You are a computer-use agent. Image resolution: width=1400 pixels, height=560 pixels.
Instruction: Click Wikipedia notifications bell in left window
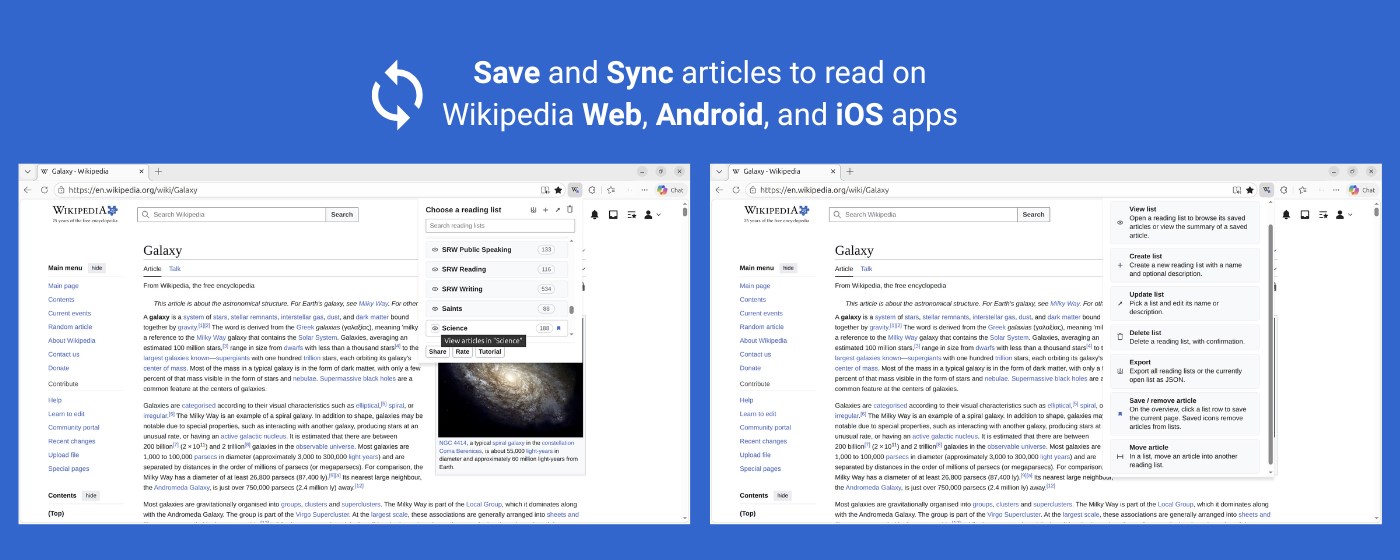coord(595,214)
